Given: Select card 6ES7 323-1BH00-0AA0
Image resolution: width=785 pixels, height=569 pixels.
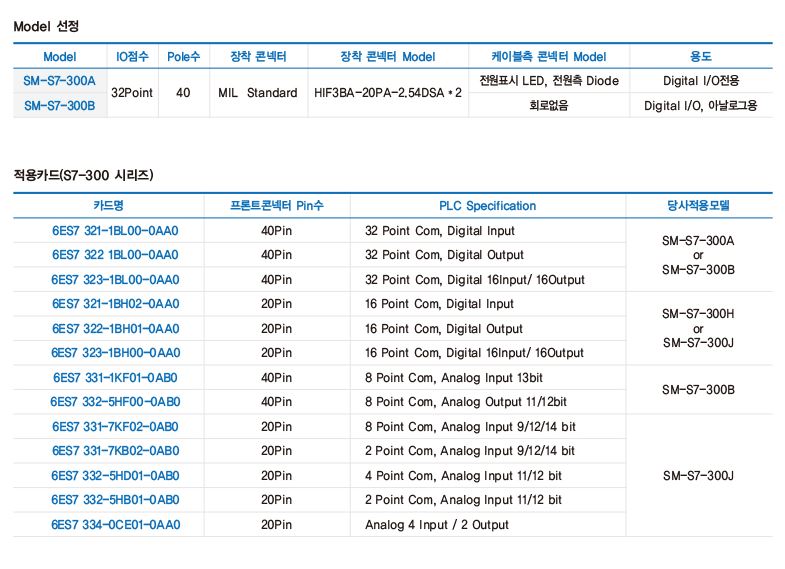Looking at the screenshot, I should [116, 353].
